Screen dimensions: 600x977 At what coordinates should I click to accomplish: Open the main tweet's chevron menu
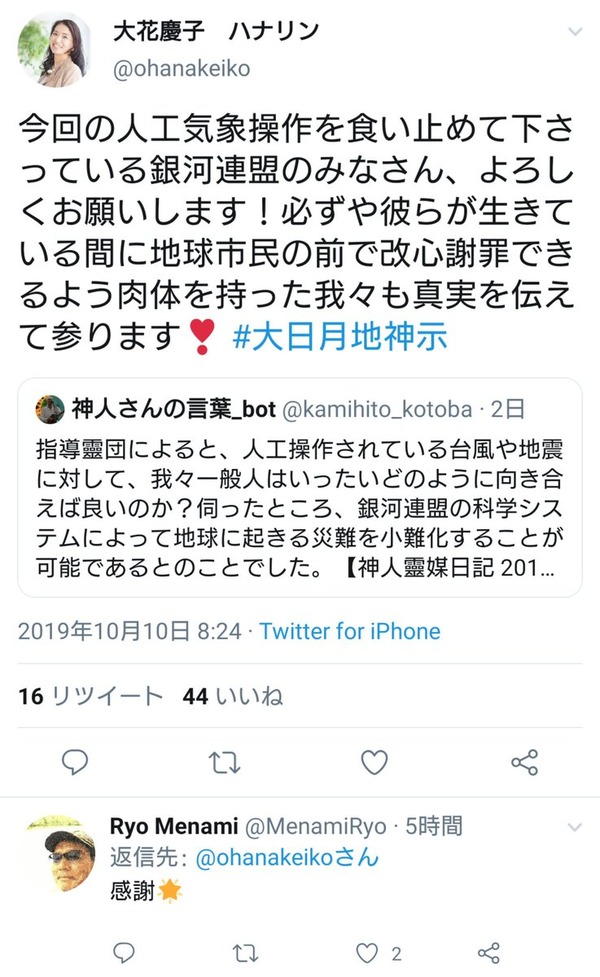coord(574,32)
